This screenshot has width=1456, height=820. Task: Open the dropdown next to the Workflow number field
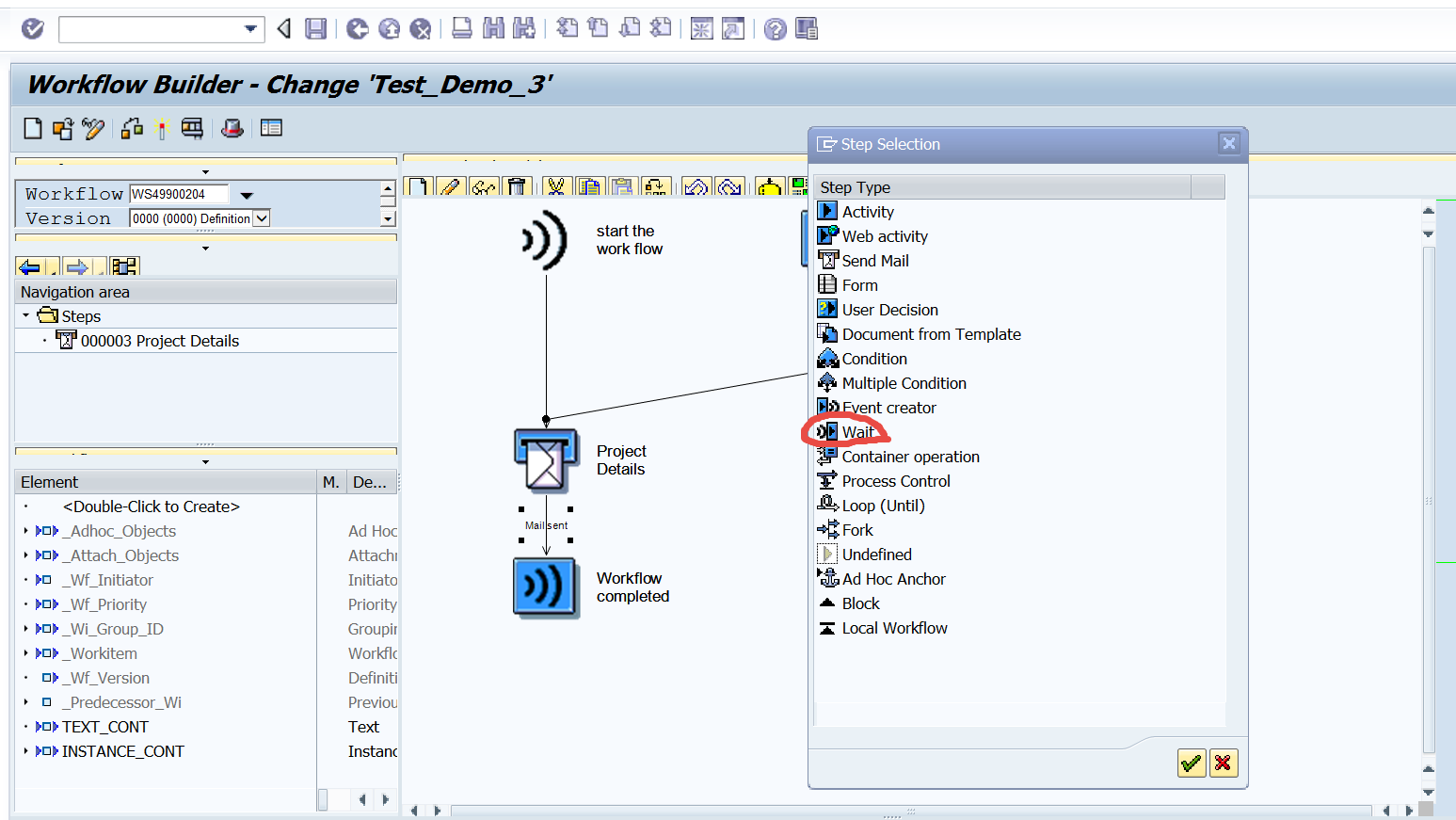coord(246,193)
